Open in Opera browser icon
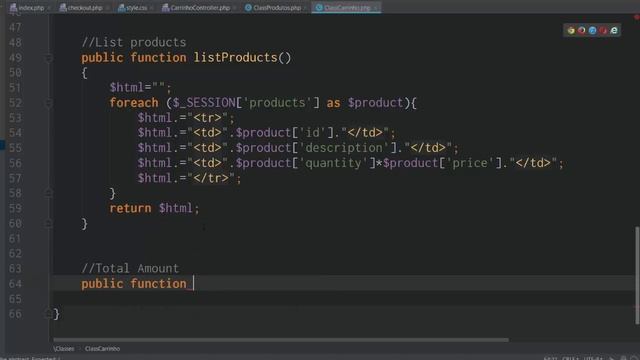Image resolution: width=640 pixels, height=360 pixels. pos(603,30)
